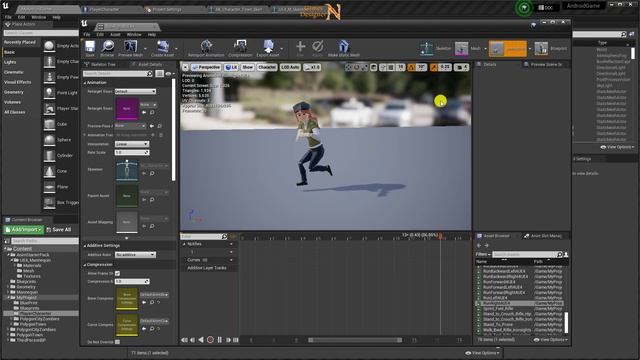Step forward one frame
Screen dimensions: 640x360
[228, 340]
